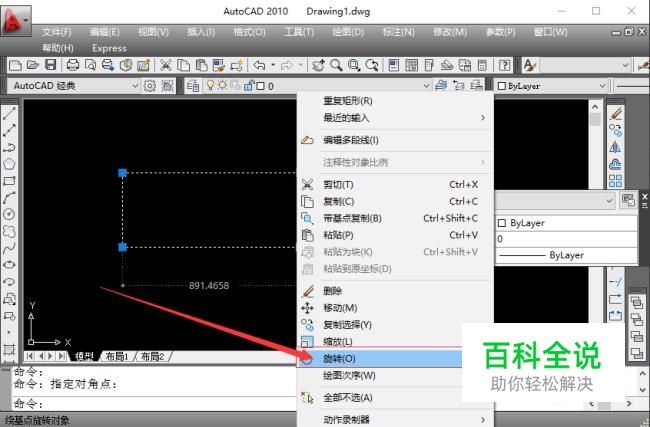Click the Erase tool in Modify toolbar
650x427 pixels.
[616, 113]
